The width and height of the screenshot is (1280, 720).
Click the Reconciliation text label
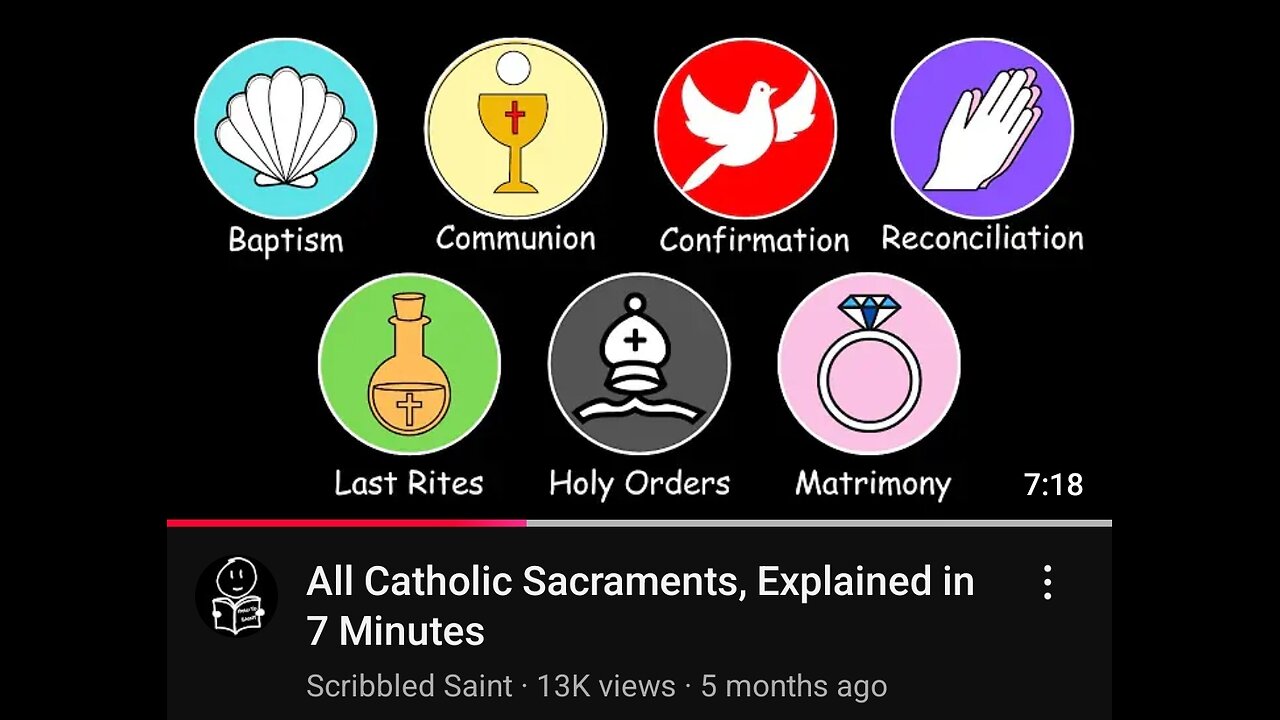(x=982, y=238)
